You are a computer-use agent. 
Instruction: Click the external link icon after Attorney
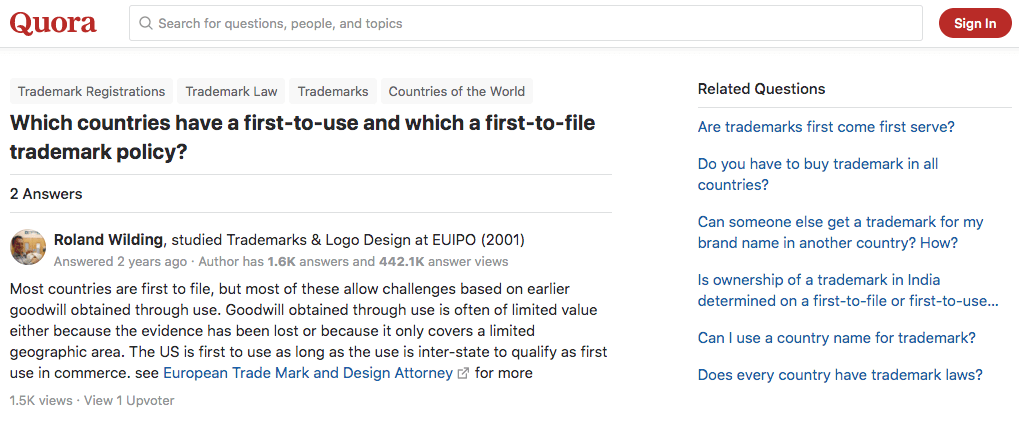point(463,373)
